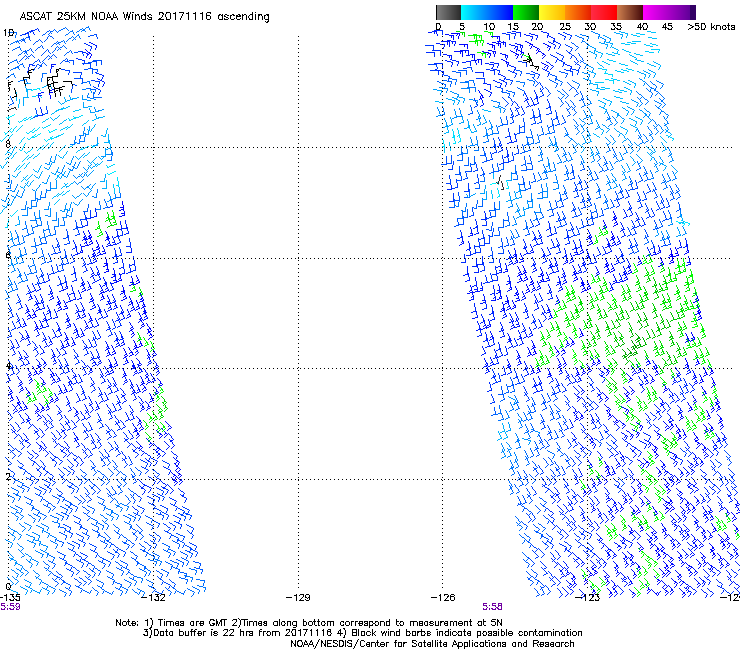Click the purple '5:59' time stamp
The image size is (740, 650).
pos(10,607)
